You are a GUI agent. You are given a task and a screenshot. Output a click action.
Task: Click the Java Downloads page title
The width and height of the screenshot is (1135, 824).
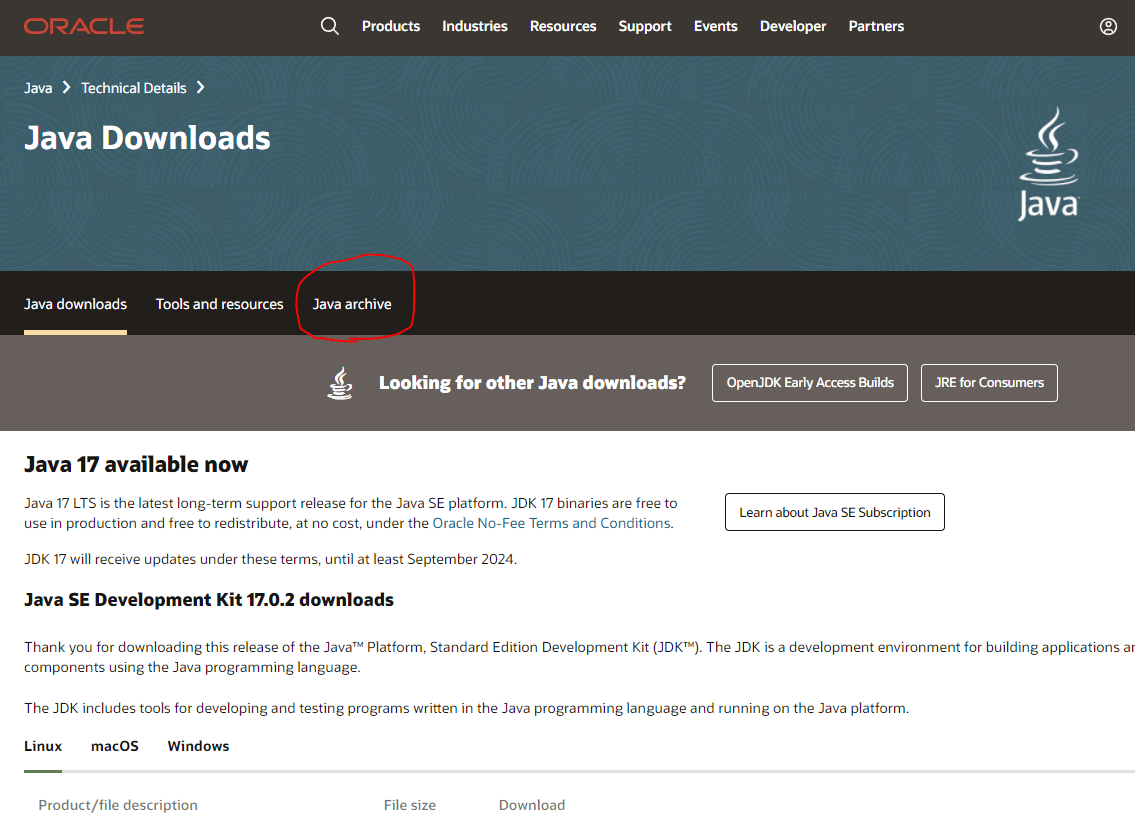click(147, 138)
